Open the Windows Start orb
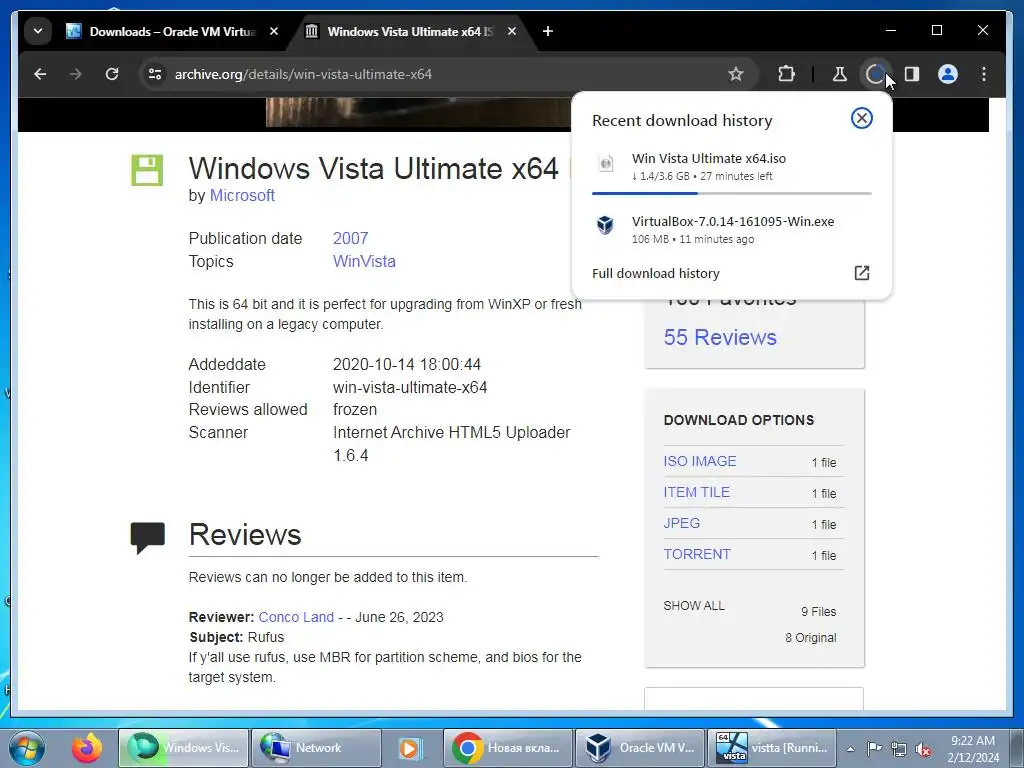Viewport: 1024px width, 768px height. pyautogui.click(x=26, y=748)
